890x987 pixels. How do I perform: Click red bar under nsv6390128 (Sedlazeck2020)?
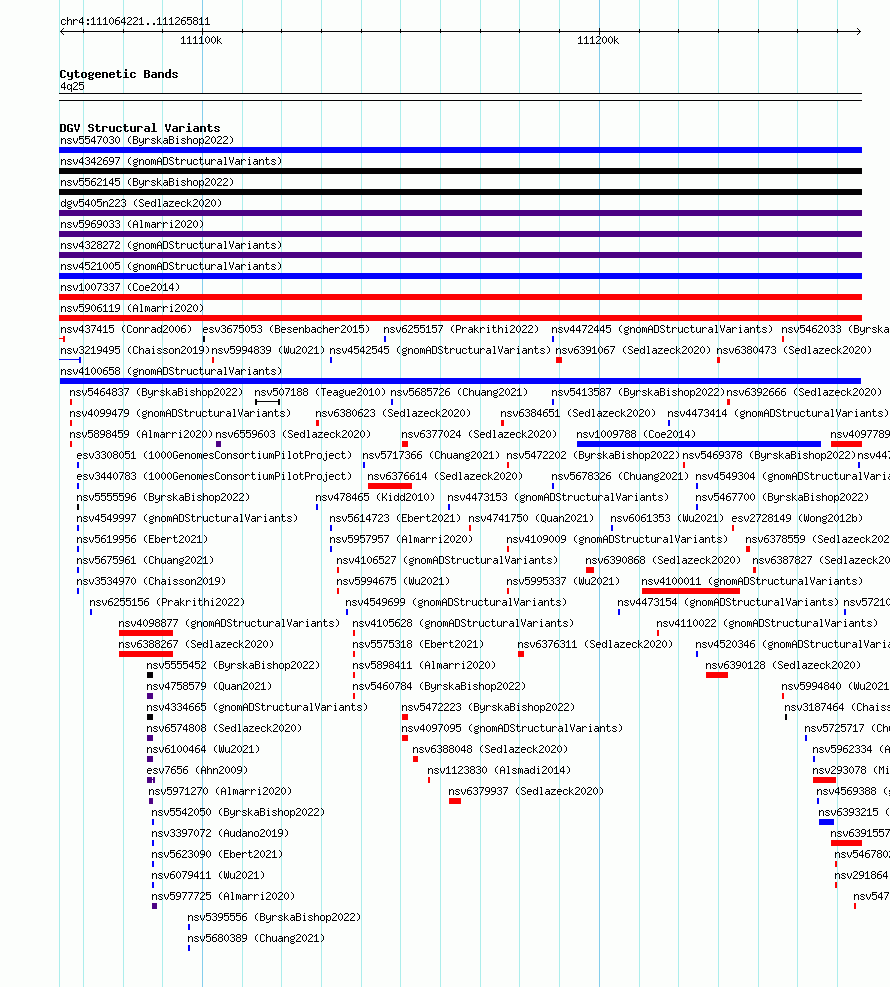[717, 675]
